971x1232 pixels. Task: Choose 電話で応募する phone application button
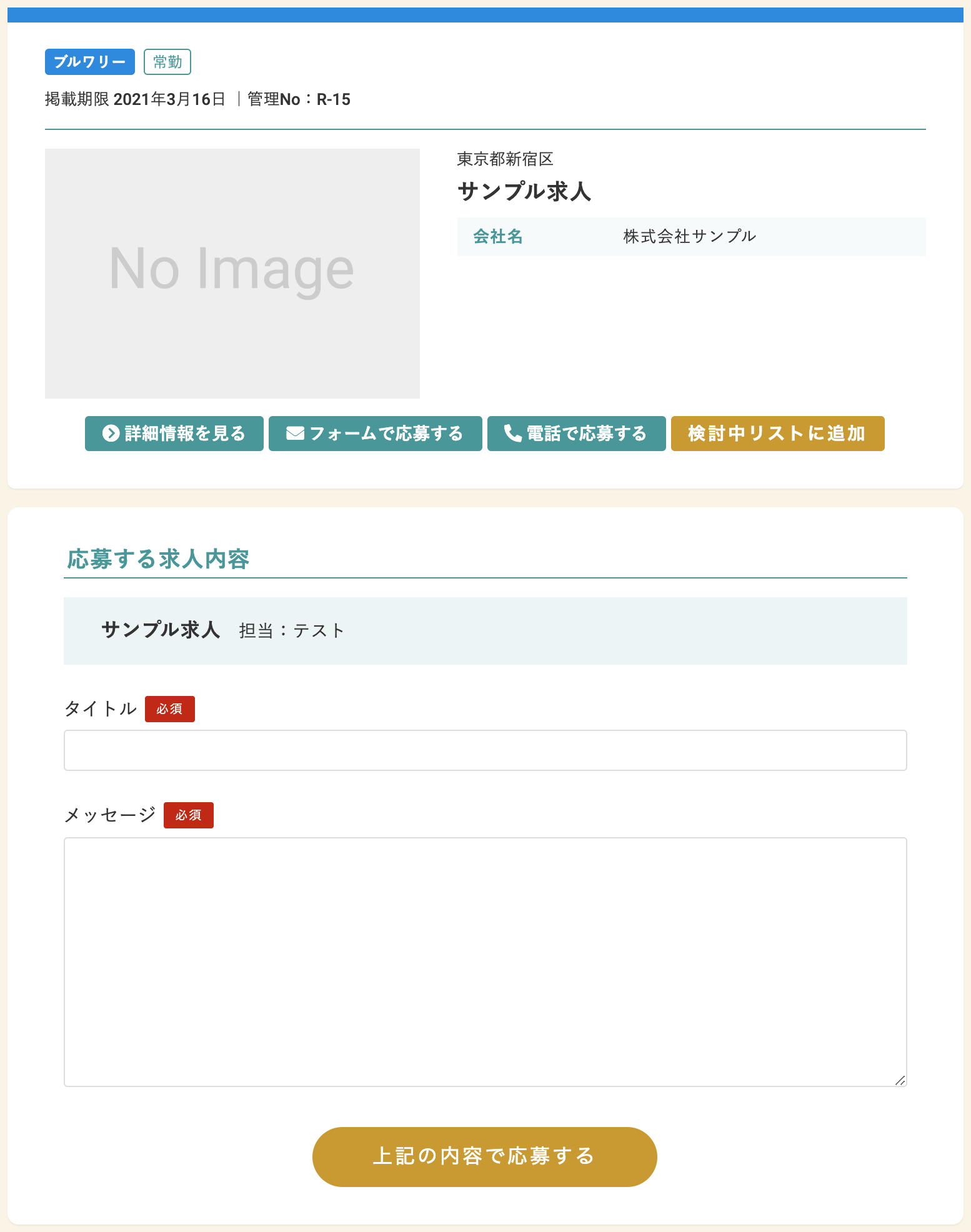point(577,434)
